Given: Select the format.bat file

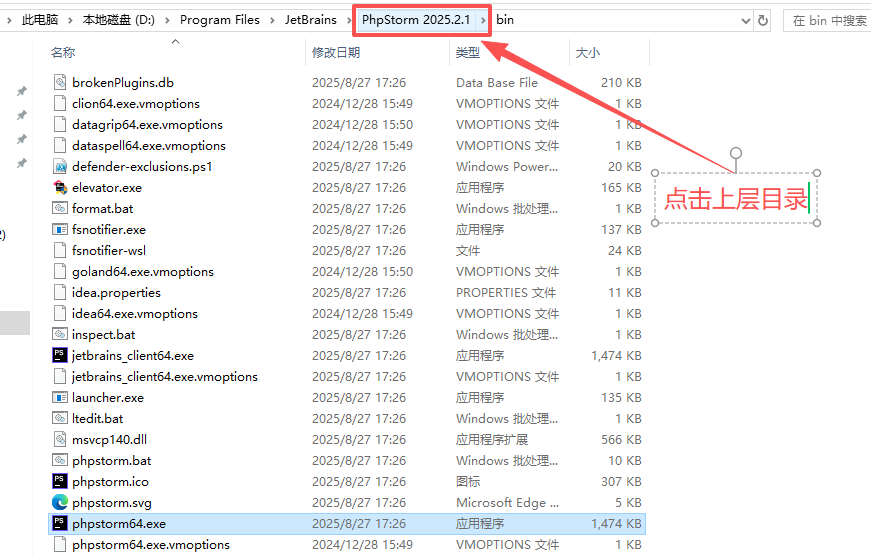Looking at the screenshot, I should (x=102, y=208).
